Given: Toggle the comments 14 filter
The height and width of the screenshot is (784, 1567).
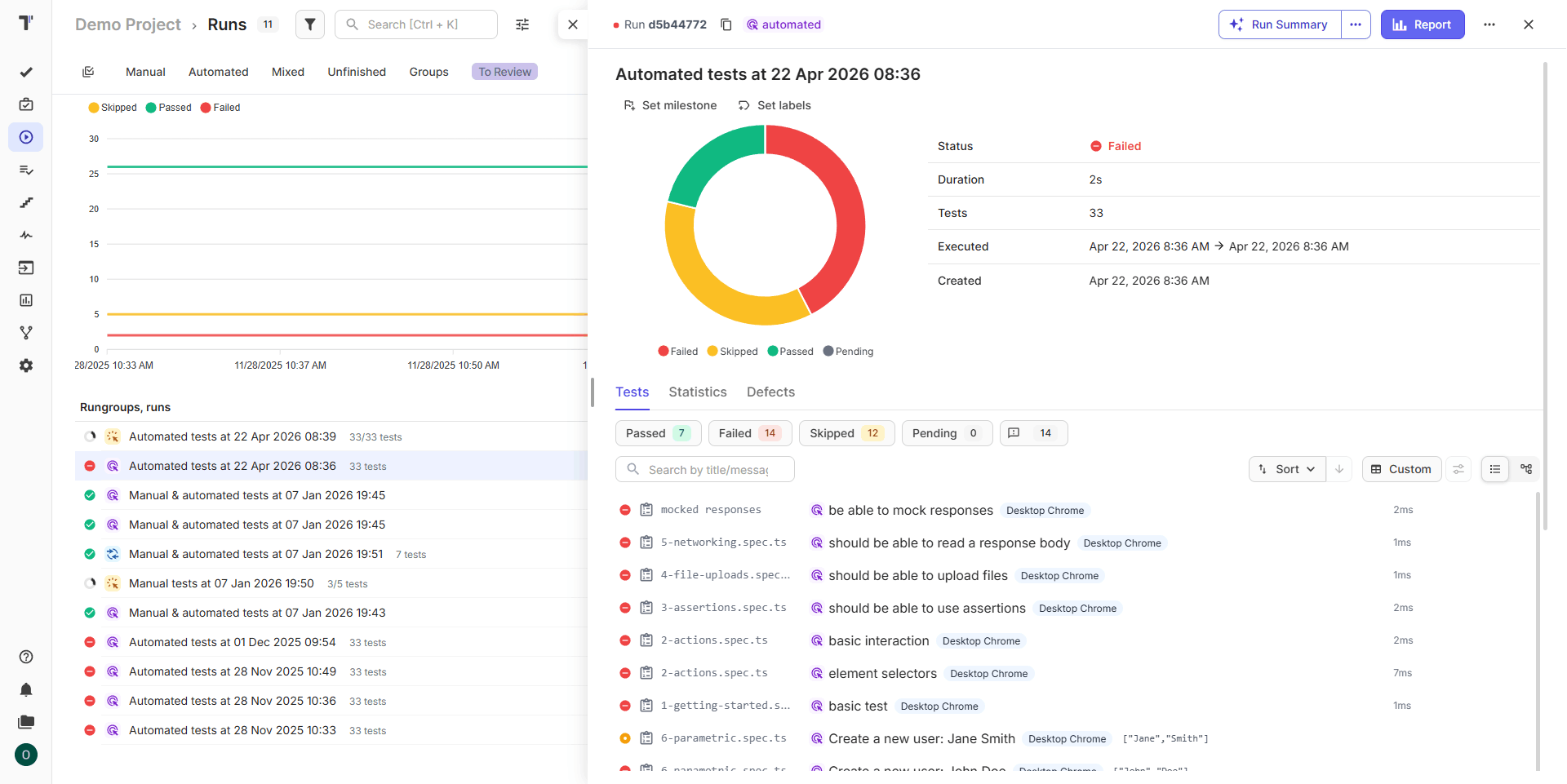Looking at the screenshot, I should pos(1033,433).
